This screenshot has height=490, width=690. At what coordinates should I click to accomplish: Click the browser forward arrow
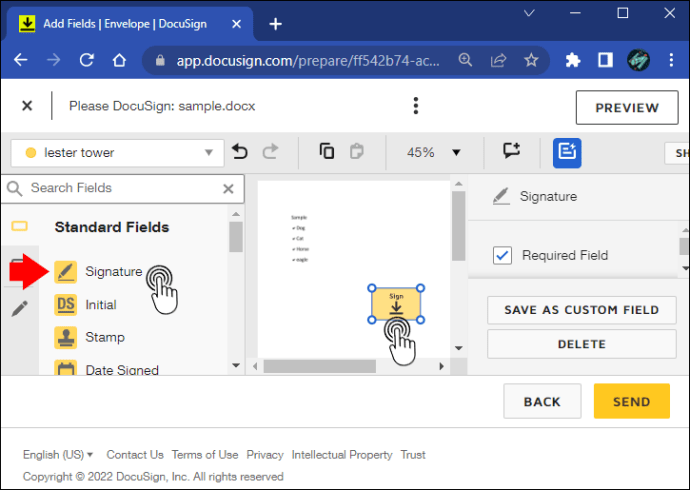(x=53, y=60)
